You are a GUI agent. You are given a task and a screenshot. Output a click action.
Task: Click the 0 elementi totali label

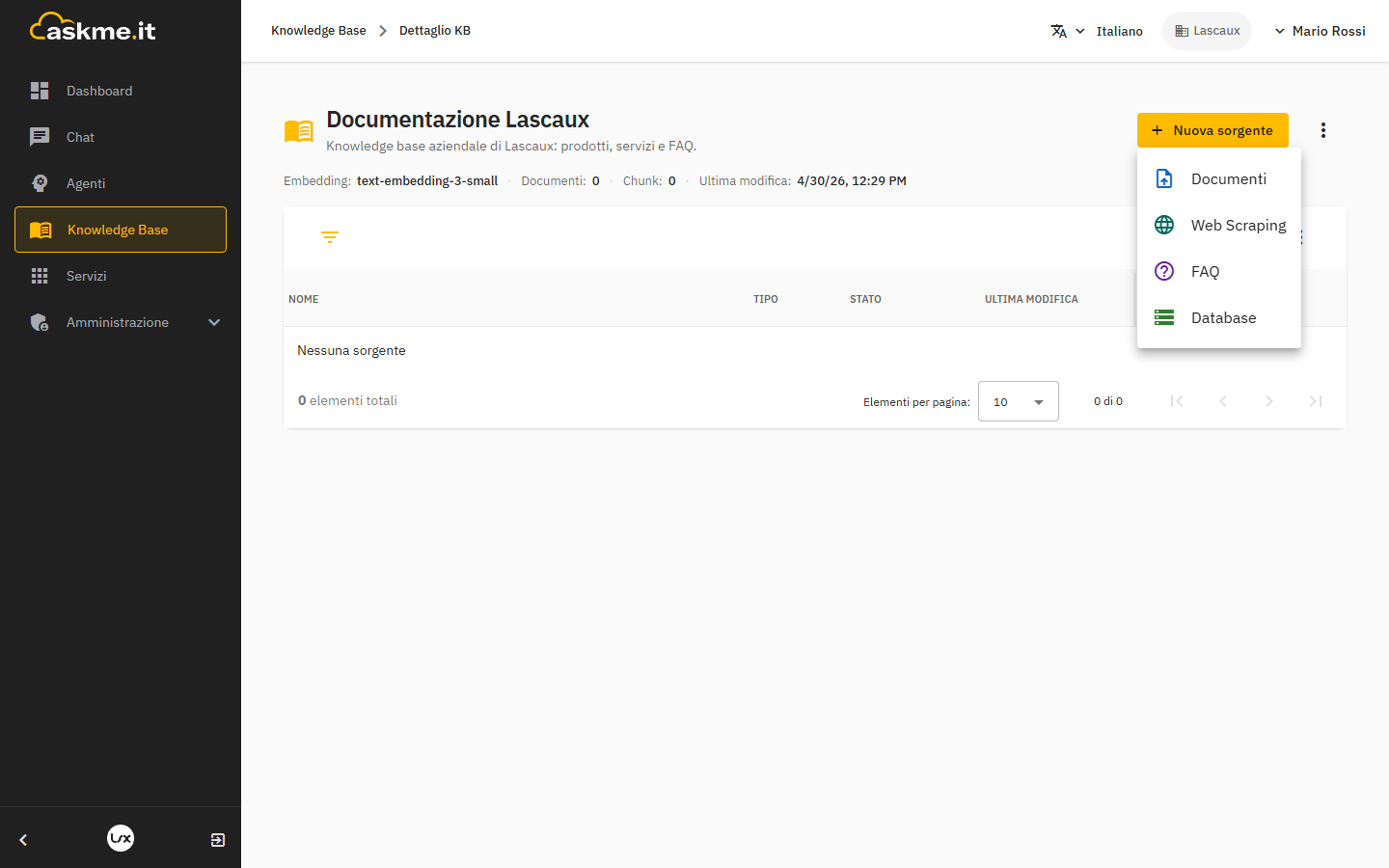[347, 401]
